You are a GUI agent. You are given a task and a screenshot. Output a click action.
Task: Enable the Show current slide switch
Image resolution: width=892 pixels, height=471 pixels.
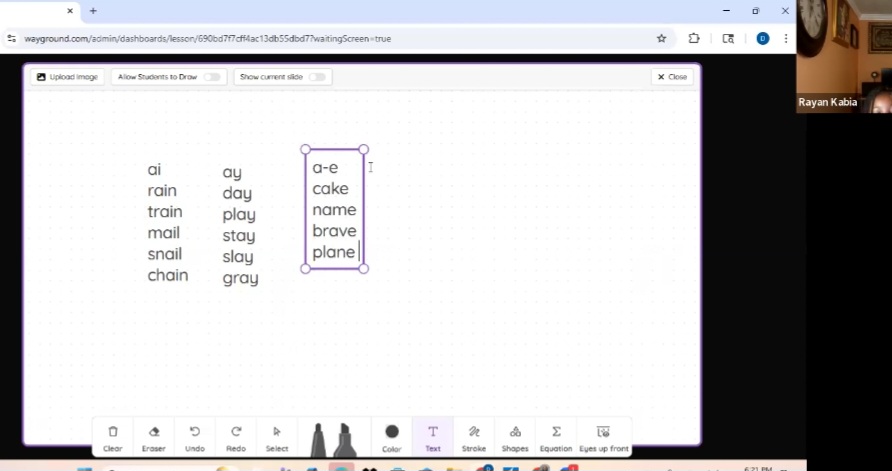point(317,77)
